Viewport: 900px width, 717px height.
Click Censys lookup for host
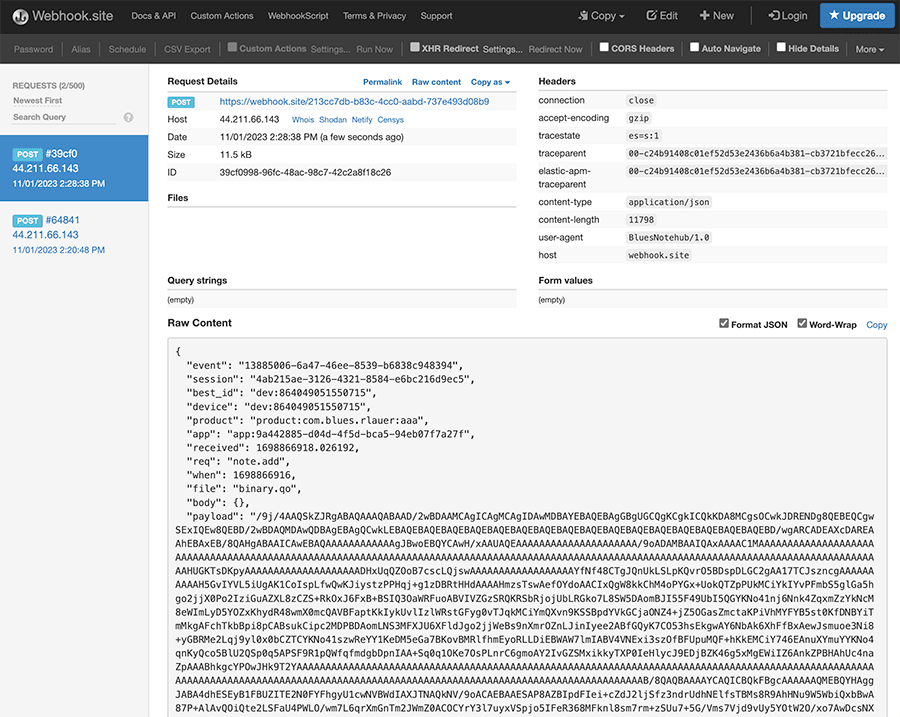click(391, 119)
